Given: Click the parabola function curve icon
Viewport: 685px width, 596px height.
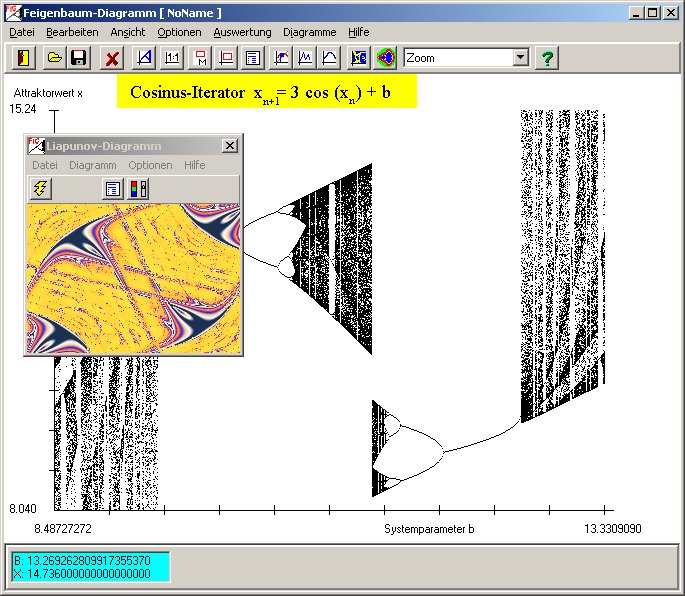Looking at the screenshot, I should click(x=329, y=58).
